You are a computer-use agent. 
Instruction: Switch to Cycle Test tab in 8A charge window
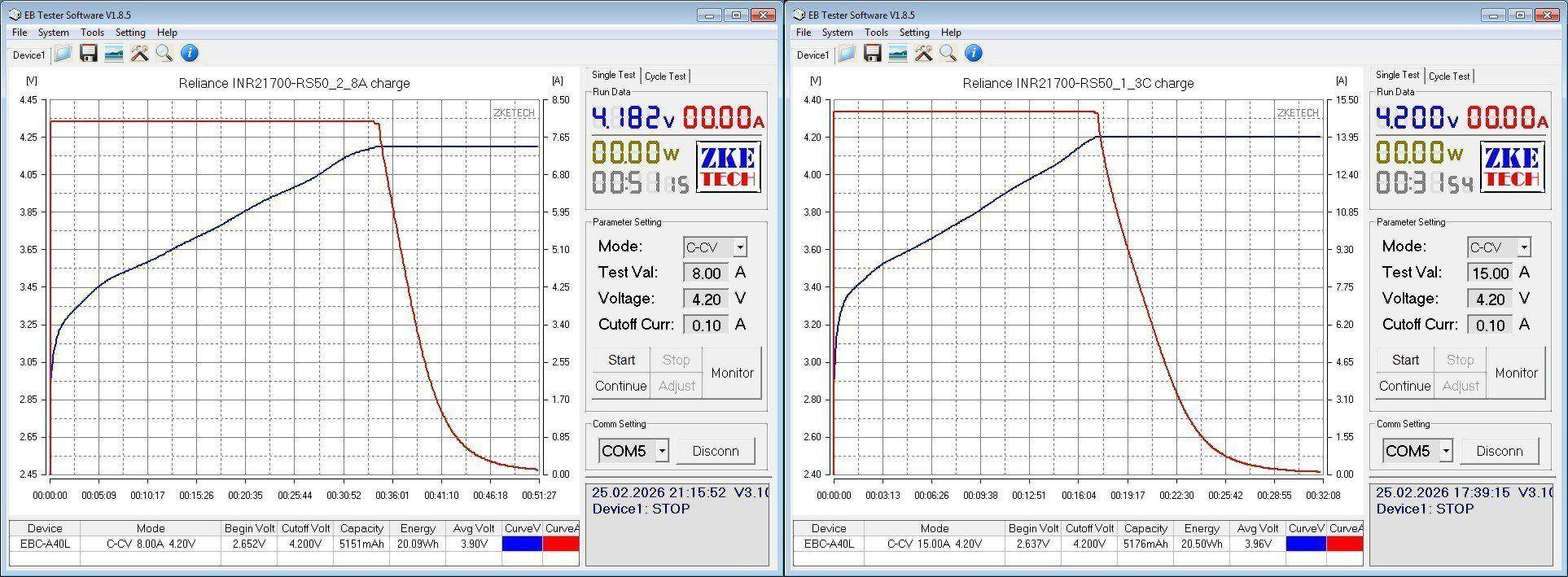tap(665, 76)
